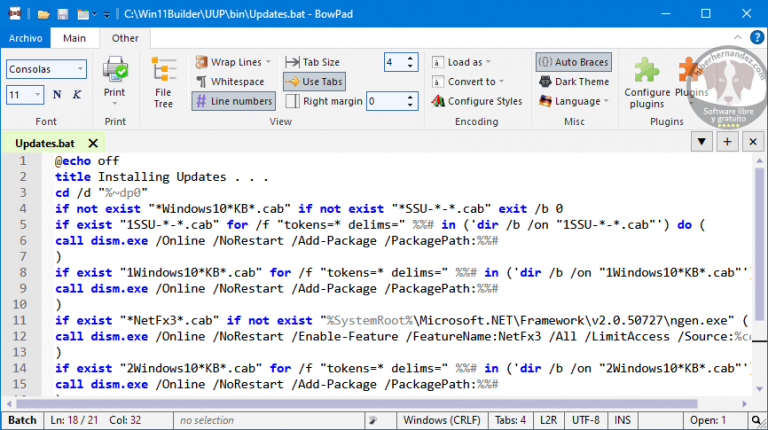Click vertical scrollbar down arrow

[759, 389]
